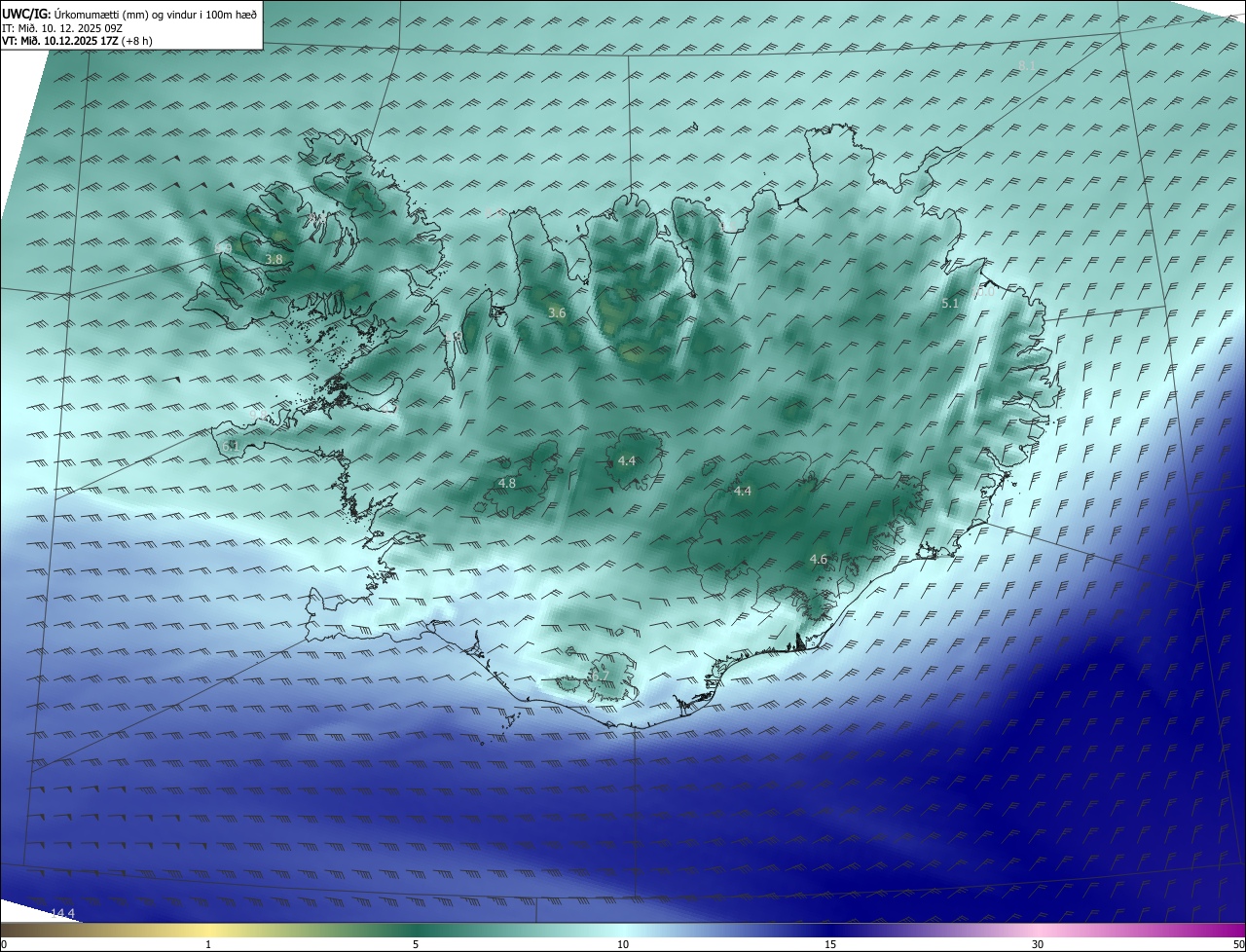Click the 50 tick on the color scale
The image size is (1246, 952).
coord(1238,944)
